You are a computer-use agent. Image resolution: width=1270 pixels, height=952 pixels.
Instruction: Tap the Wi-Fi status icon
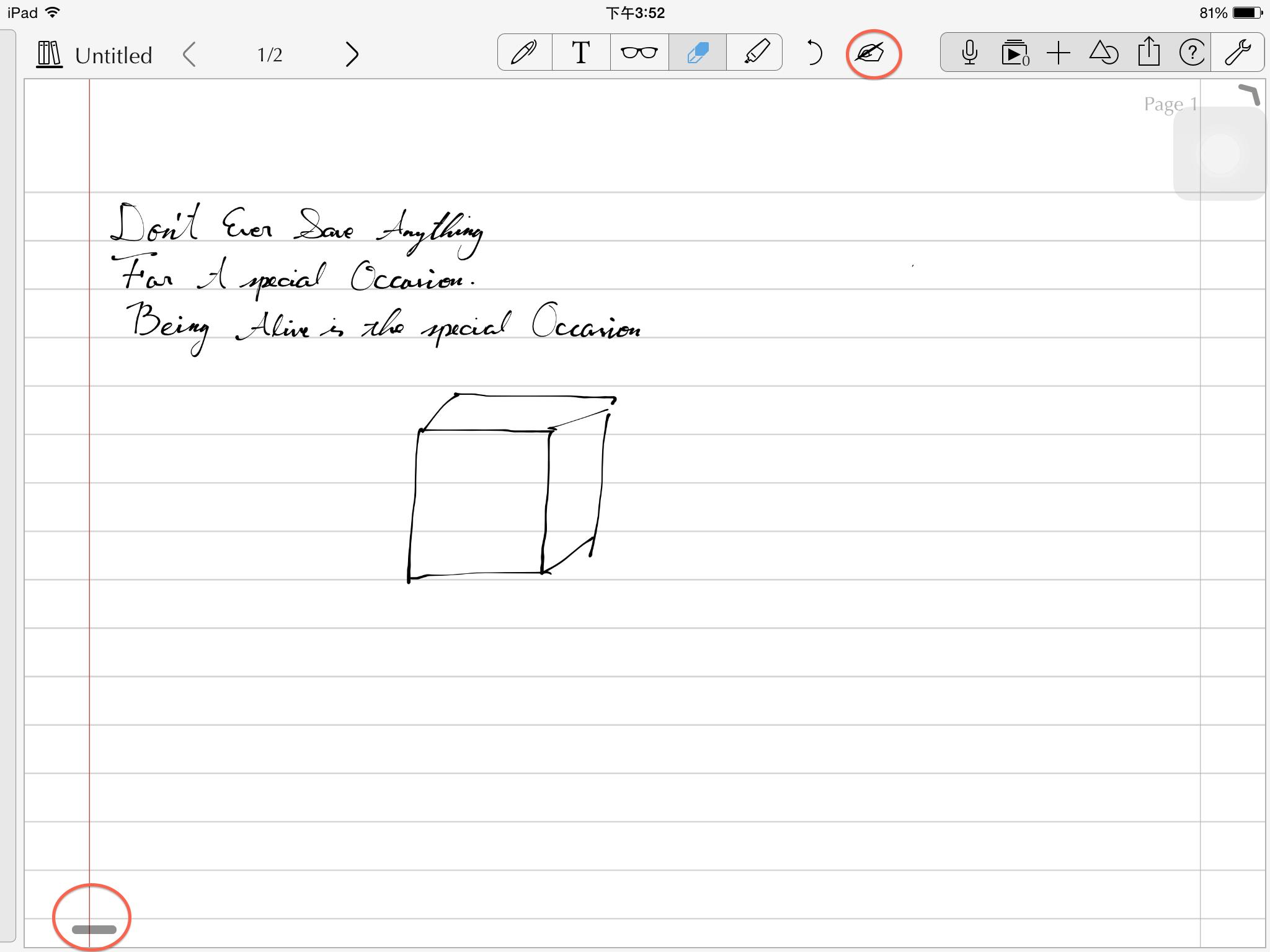tap(53, 12)
